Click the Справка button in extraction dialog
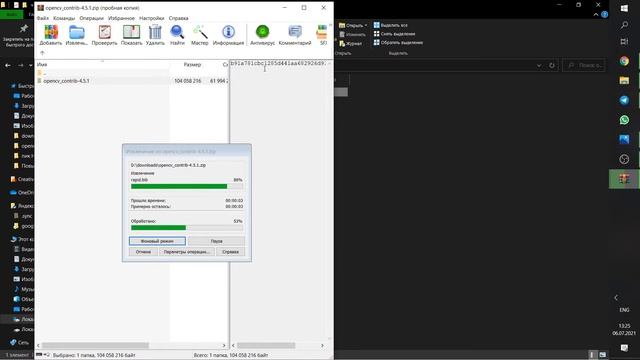Screen dimensions: 640x360 click(230, 252)
